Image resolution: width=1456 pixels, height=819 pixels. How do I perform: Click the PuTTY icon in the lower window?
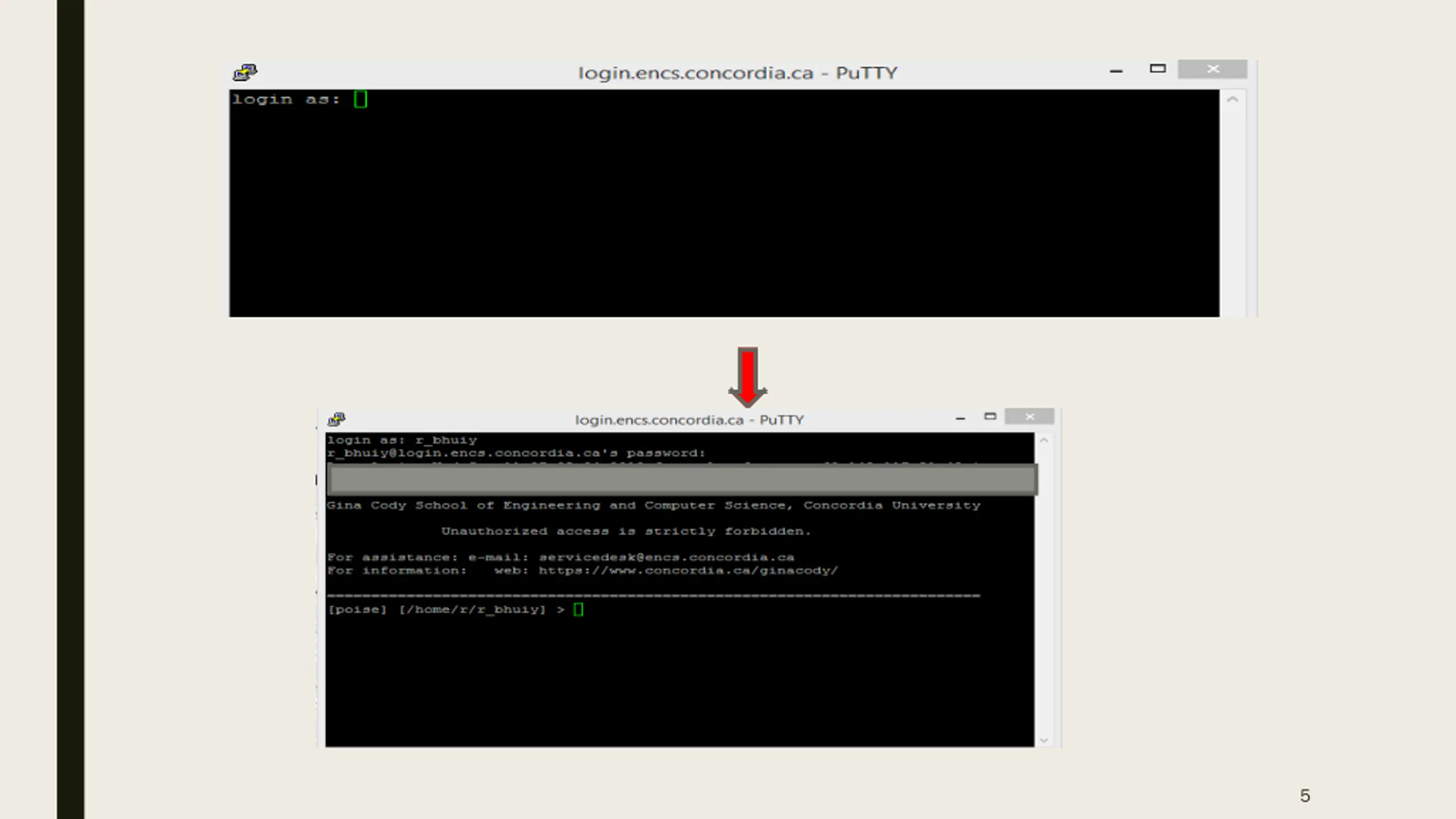point(337,419)
